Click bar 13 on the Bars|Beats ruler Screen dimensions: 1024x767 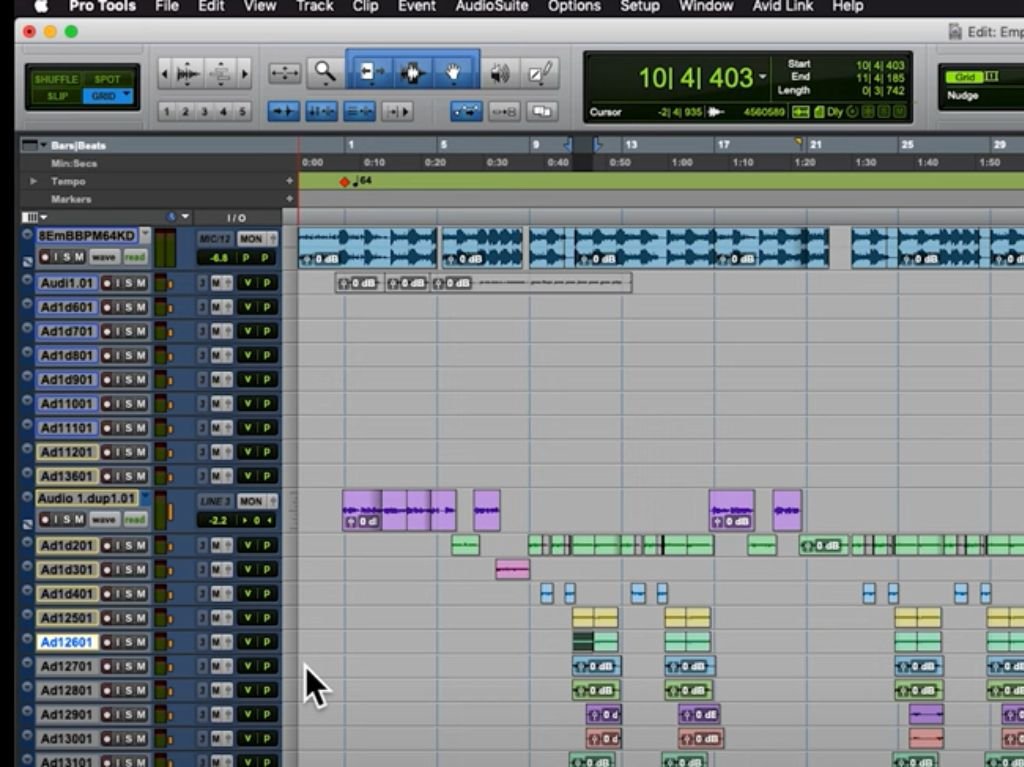[x=631, y=145]
